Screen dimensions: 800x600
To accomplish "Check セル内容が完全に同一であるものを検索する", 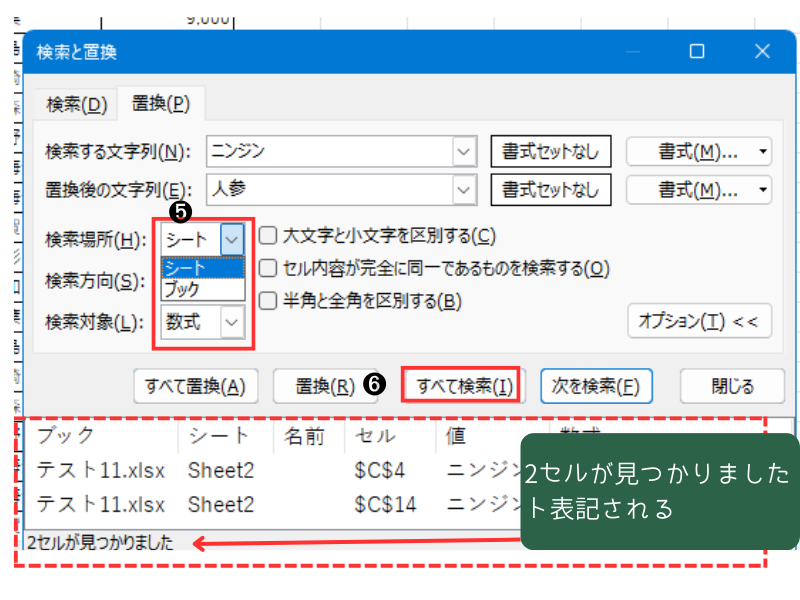I will [268, 268].
